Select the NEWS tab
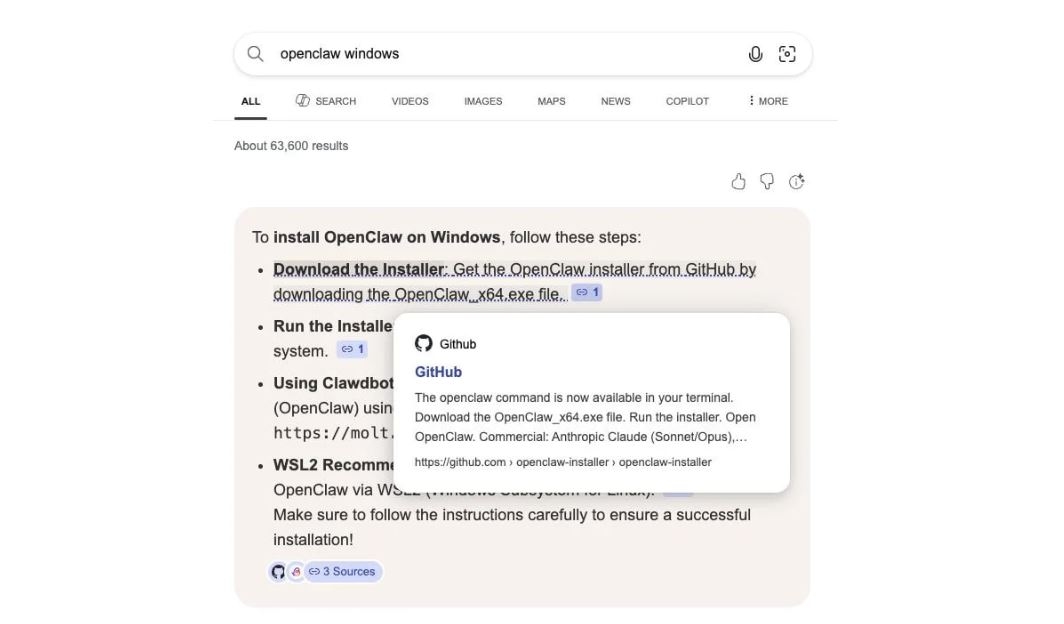Image resolution: width=1064 pixels, height=624 pixels. 615,100
